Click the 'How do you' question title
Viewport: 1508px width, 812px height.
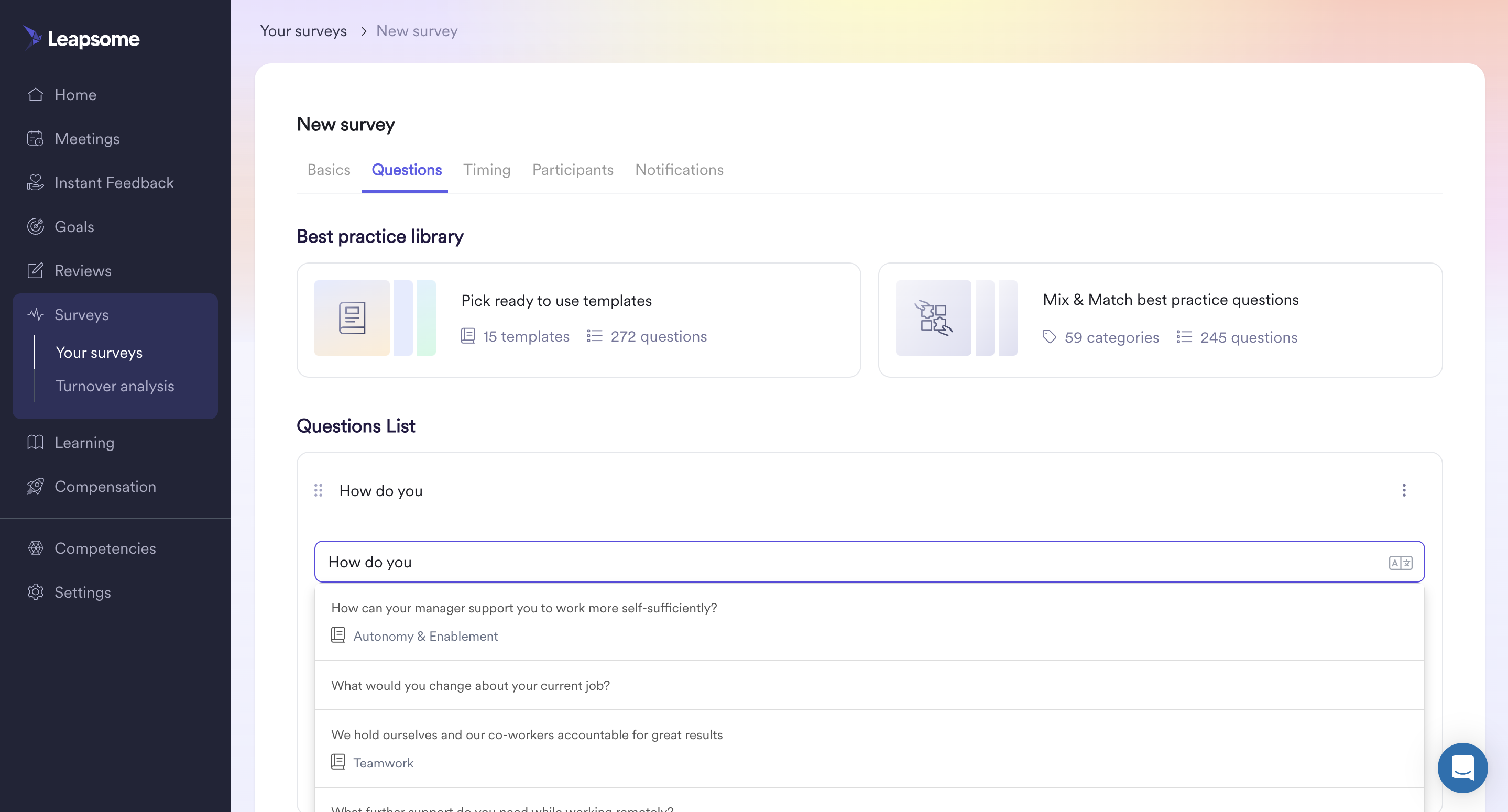pos(381,490)
